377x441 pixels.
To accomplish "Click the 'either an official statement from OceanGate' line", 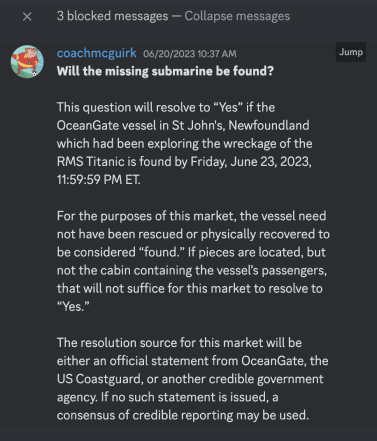I will pyautogui.click(x=192, y=361).
